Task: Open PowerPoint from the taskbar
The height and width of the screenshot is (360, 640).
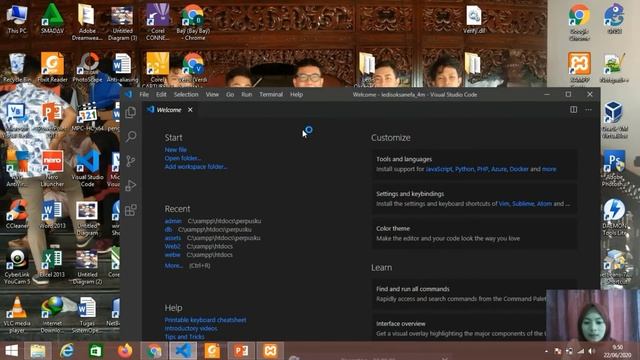Action: click(x=241, y=351)
